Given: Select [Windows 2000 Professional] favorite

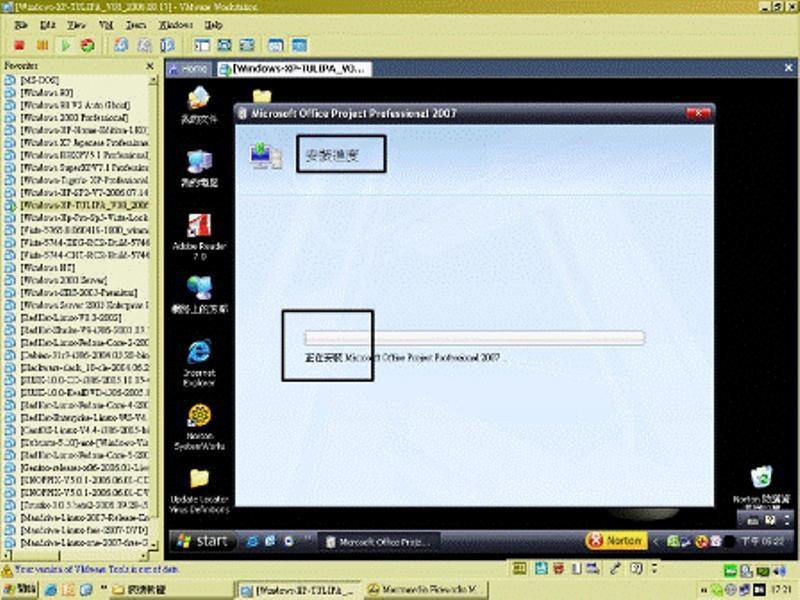Looking at the screenshot, I should click(74, 117).
